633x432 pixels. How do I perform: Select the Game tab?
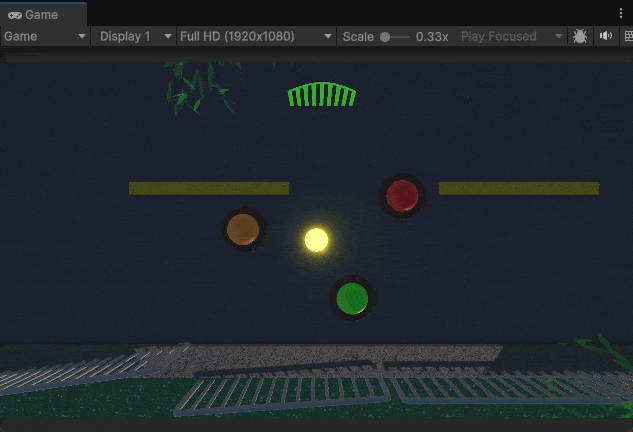(43, 15)
